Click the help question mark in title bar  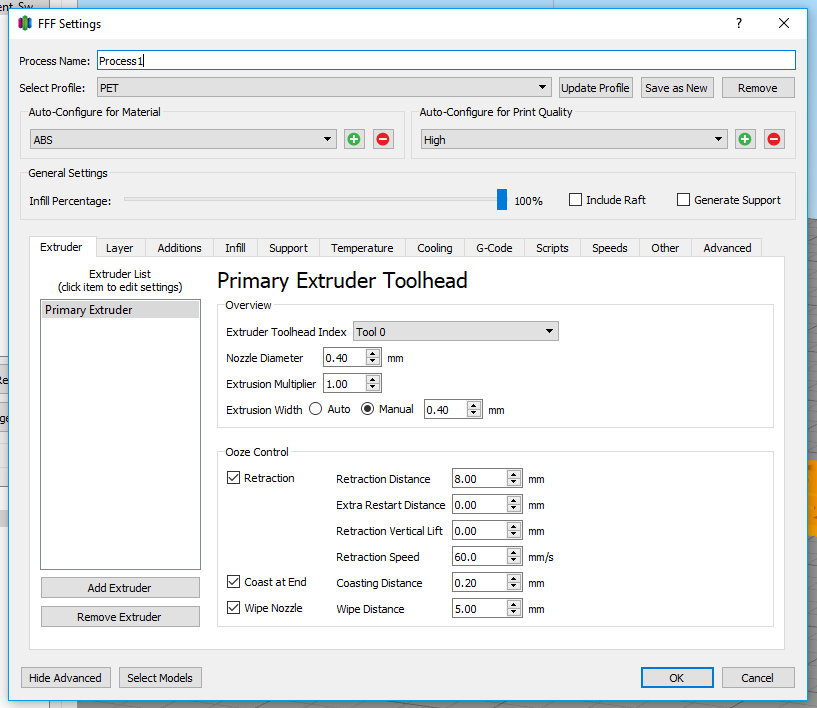pos(738,23)
